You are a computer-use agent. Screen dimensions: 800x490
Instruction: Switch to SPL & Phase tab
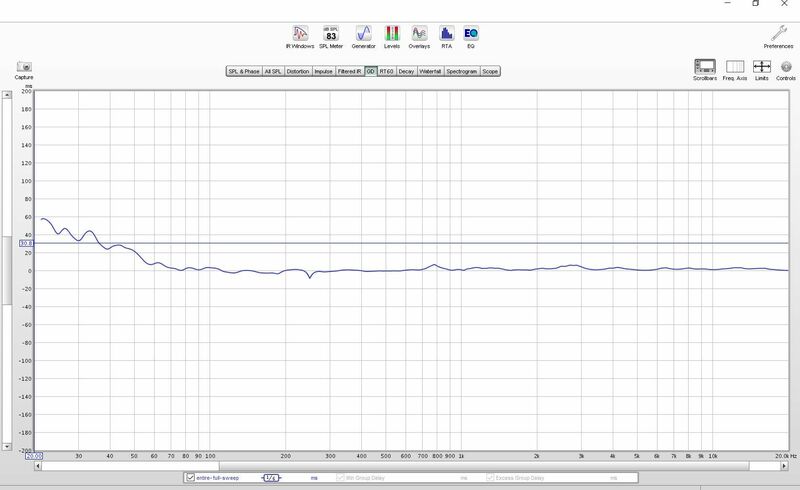(x=244, y=71)
